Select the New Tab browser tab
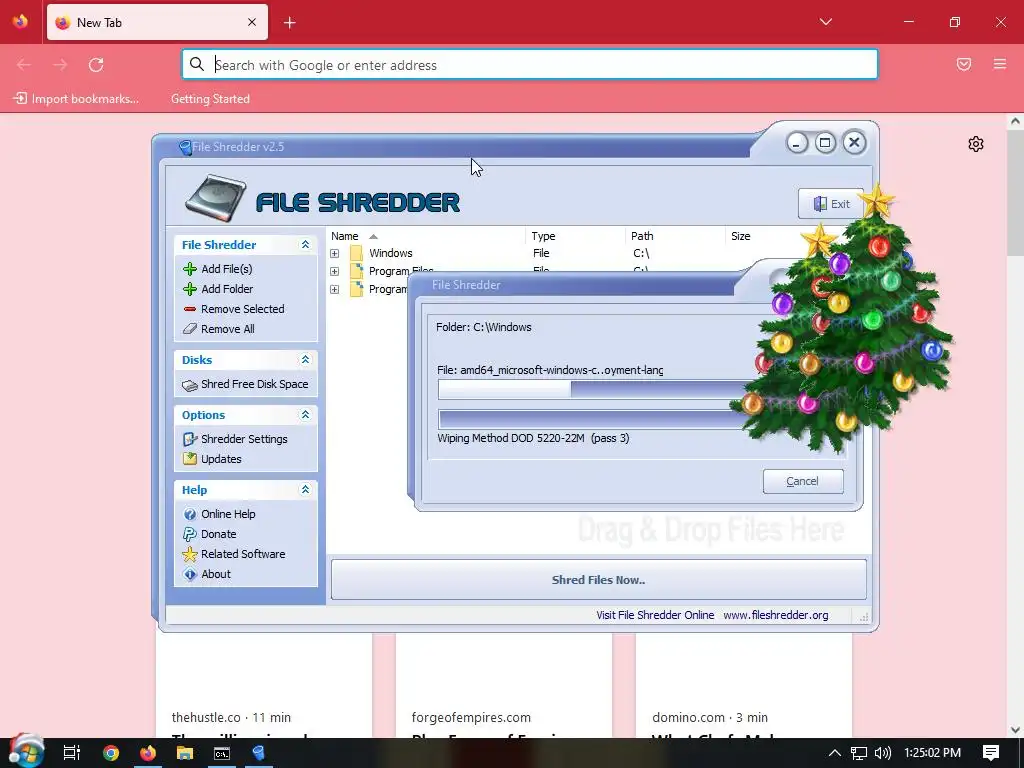The height and width of the screenshot is (768, 1024). (157, 22)
